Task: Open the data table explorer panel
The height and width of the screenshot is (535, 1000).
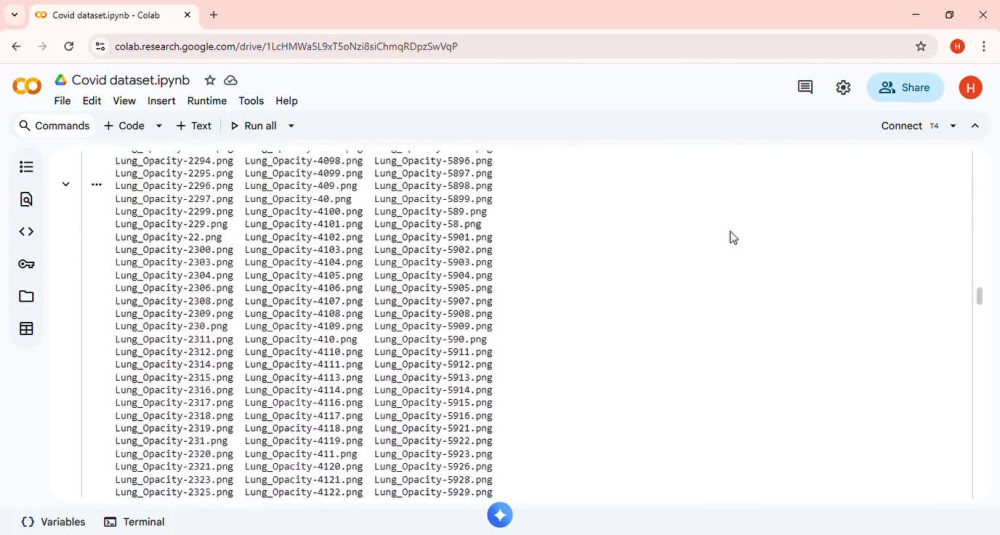Action: pyautogui.click(x=26, y=329)
